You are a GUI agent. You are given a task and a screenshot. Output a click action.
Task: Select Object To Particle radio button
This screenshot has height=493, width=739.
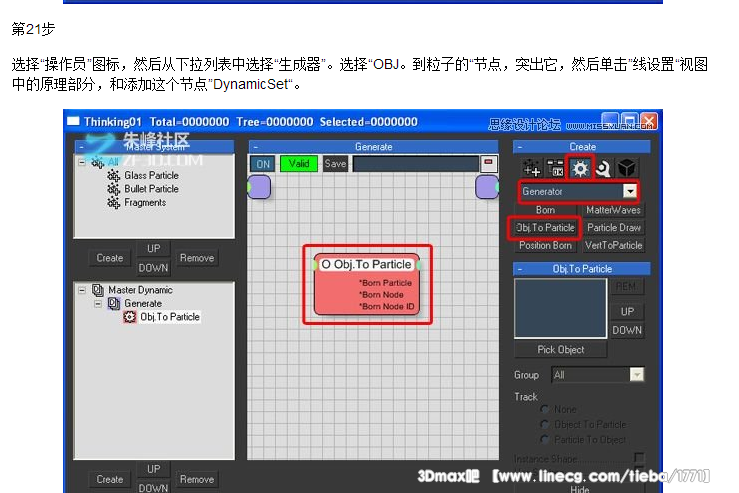tap(545, 424)
